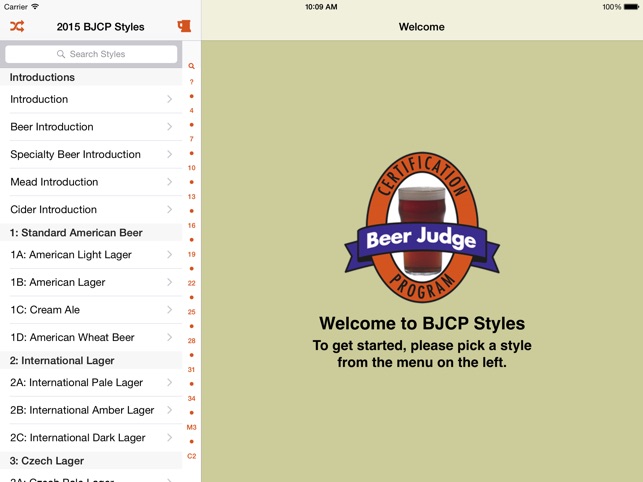Click the 2015 BJCP Styles title

[x=100, y=27]
